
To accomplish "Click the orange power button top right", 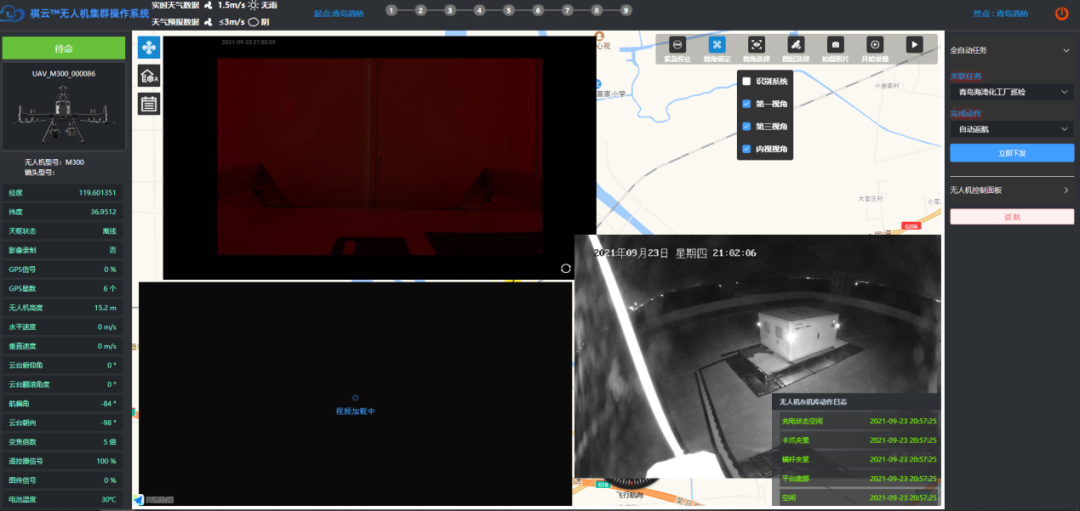I will pos(1061,13).
